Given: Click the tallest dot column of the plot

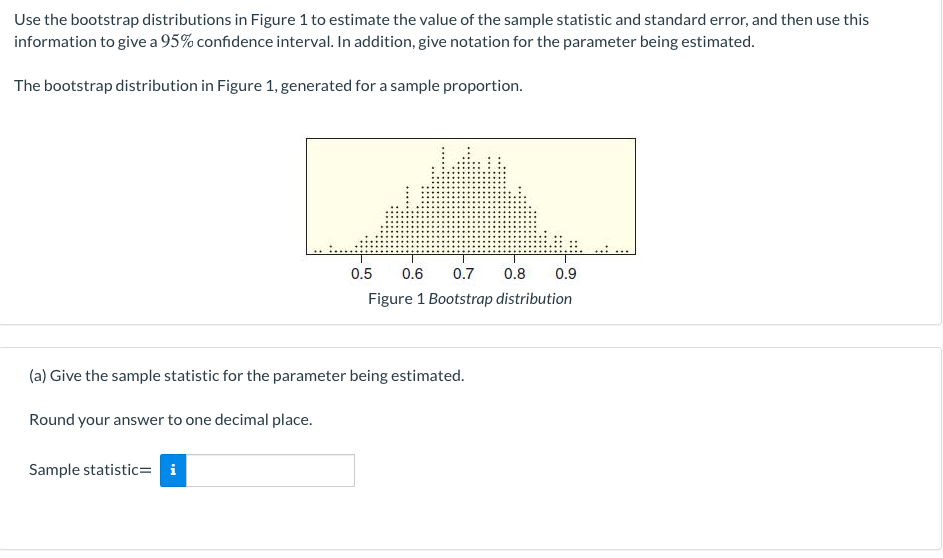Looking at the screenshot, I should (468, 200).
